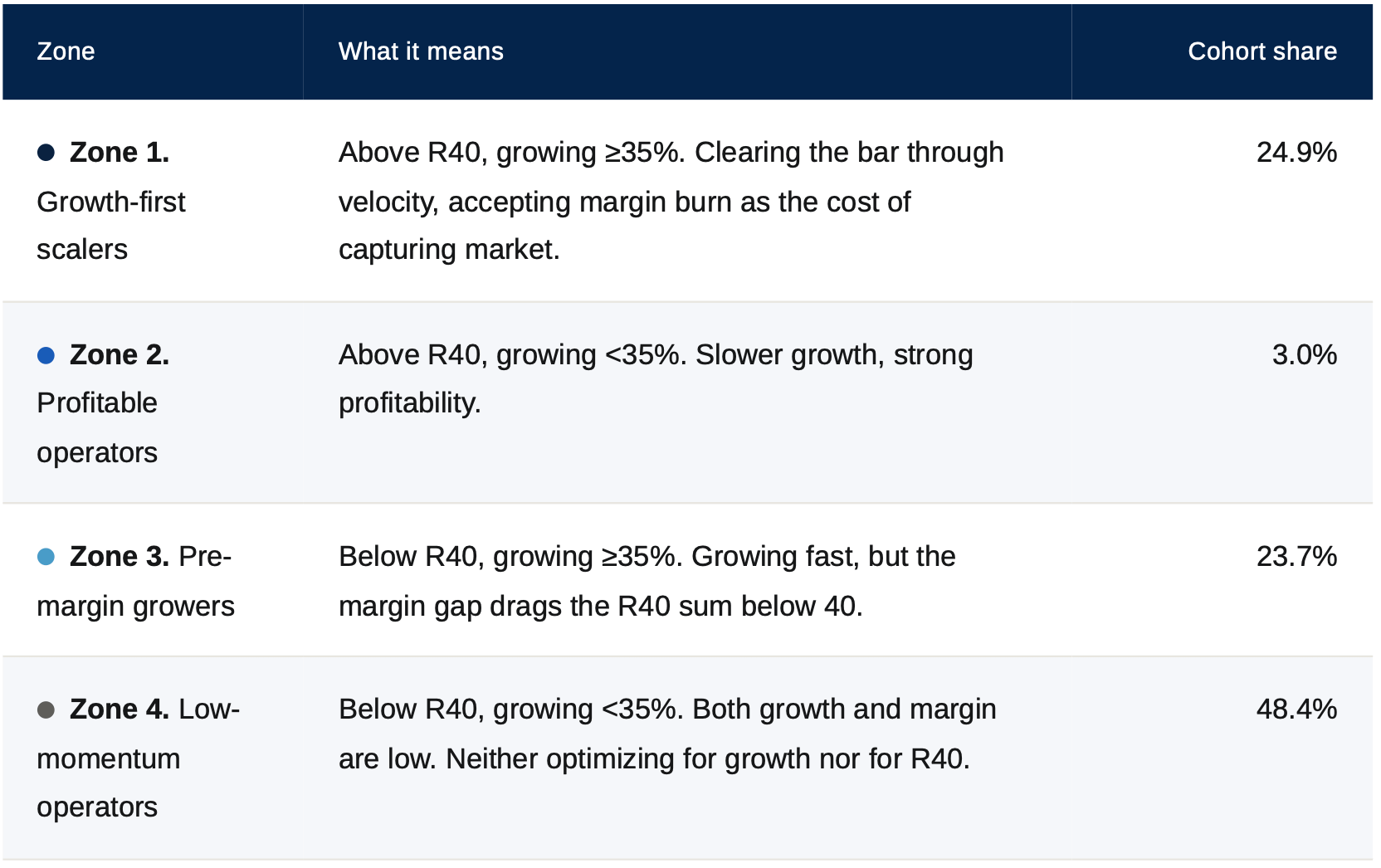Click the Zone 4 description text
1381x868 pixels.
pyautogui.click(x=667, y=734)
